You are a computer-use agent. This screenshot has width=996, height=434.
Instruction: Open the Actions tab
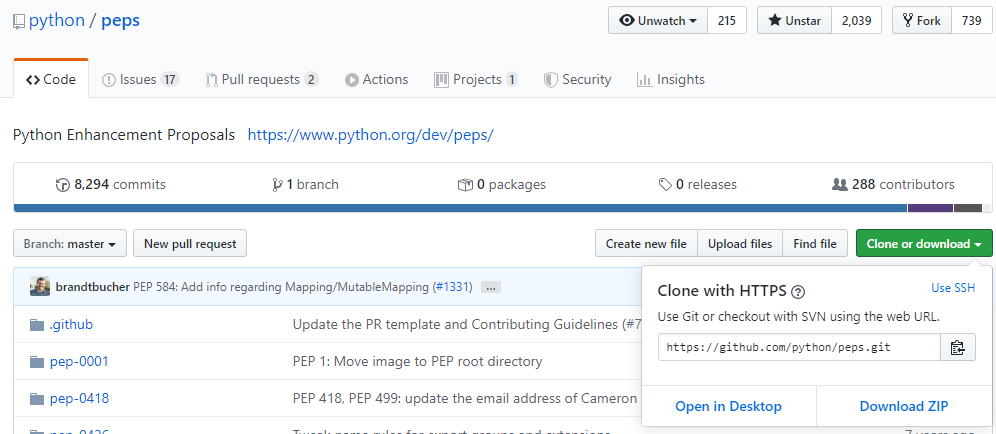(376, 79)
